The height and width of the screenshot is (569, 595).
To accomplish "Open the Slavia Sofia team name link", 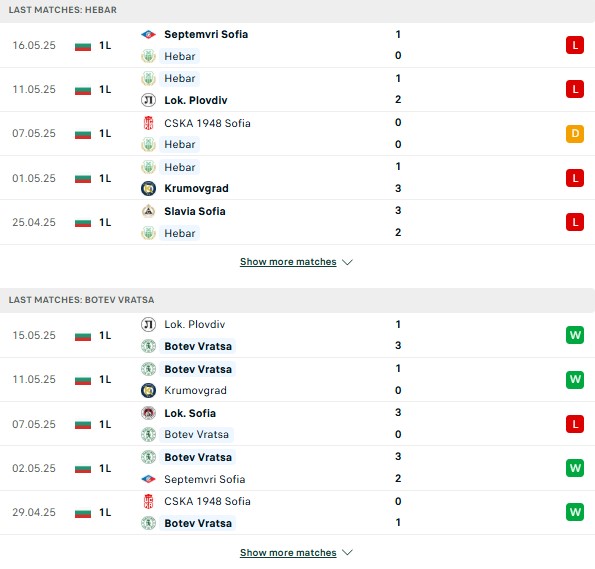I will 195,211.
